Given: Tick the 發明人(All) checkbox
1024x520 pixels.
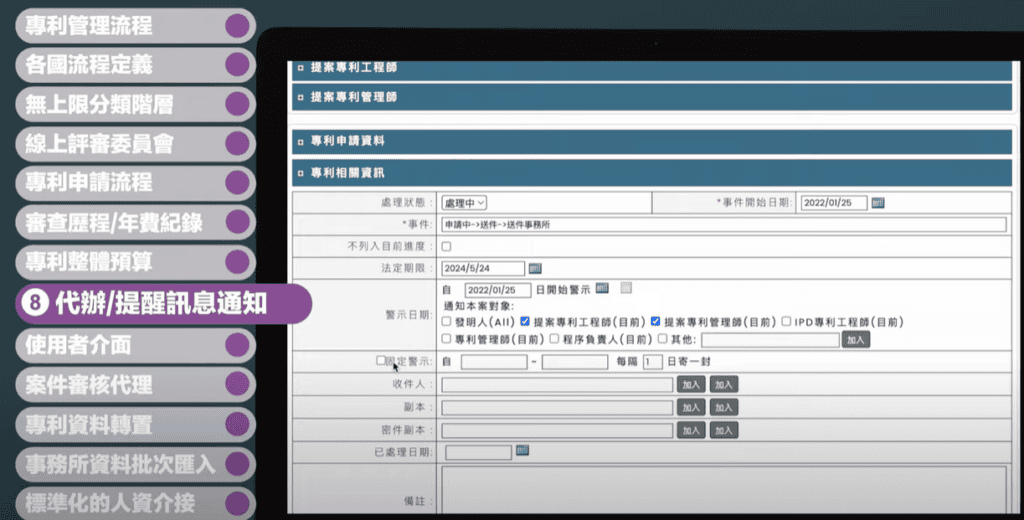Looking at the screenshot, I should 446,322.
